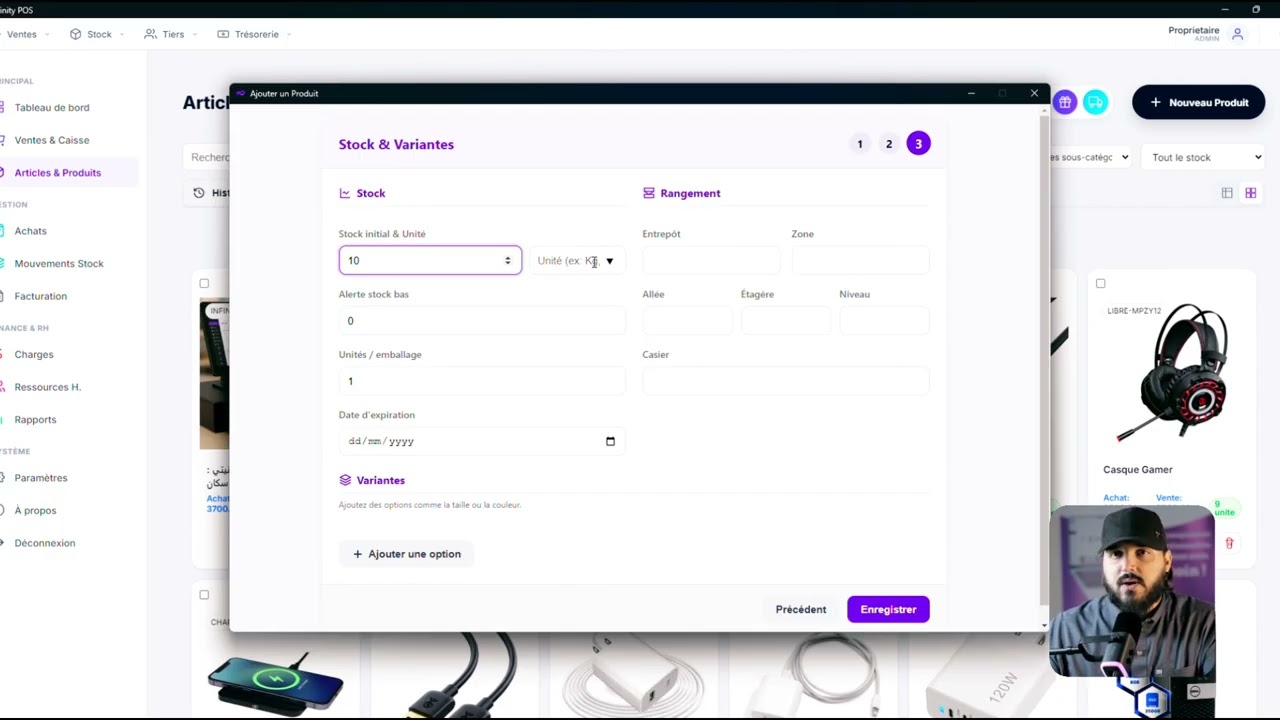Expand the Tiers top menu chevron
This screenshot has width=1280, height=720.
tap(195, 34)
